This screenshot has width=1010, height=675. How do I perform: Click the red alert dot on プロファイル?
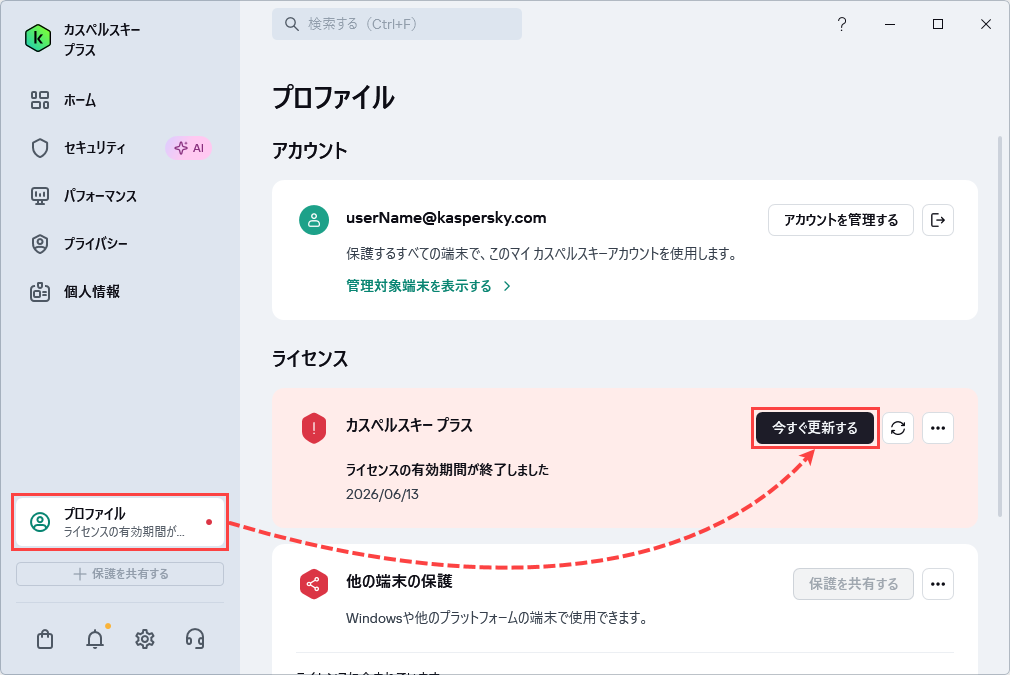tap(209, 522)
